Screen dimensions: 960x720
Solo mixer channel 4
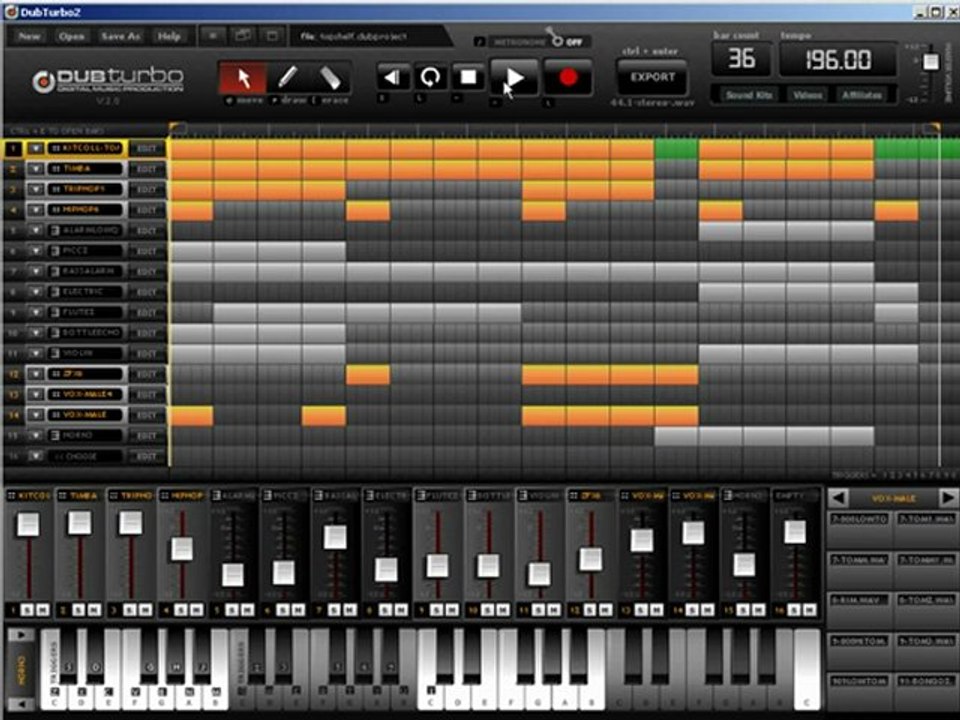pyautogui.click(x=181, y=609)
